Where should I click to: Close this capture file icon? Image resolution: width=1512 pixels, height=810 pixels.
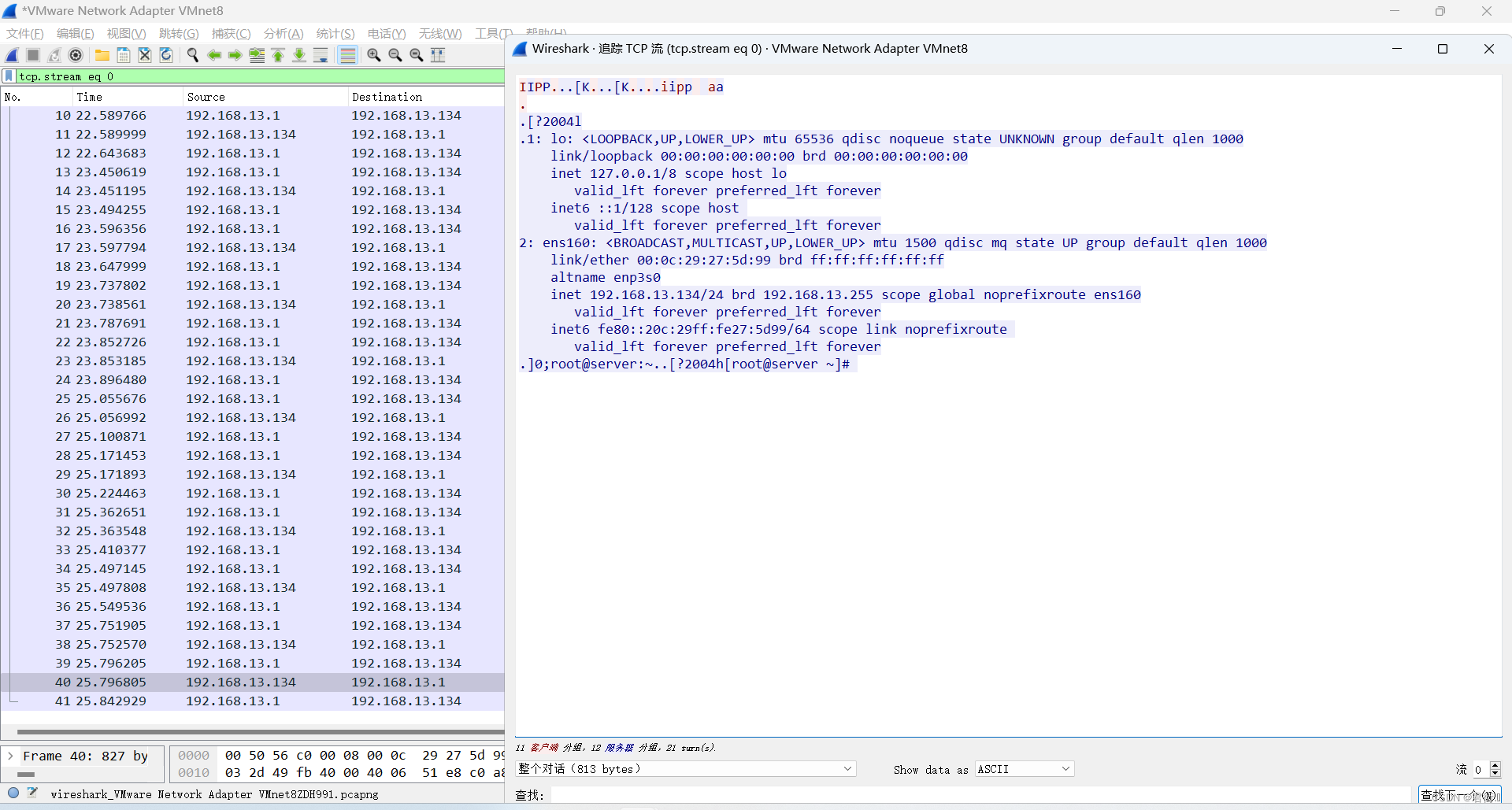coord(145,55)
